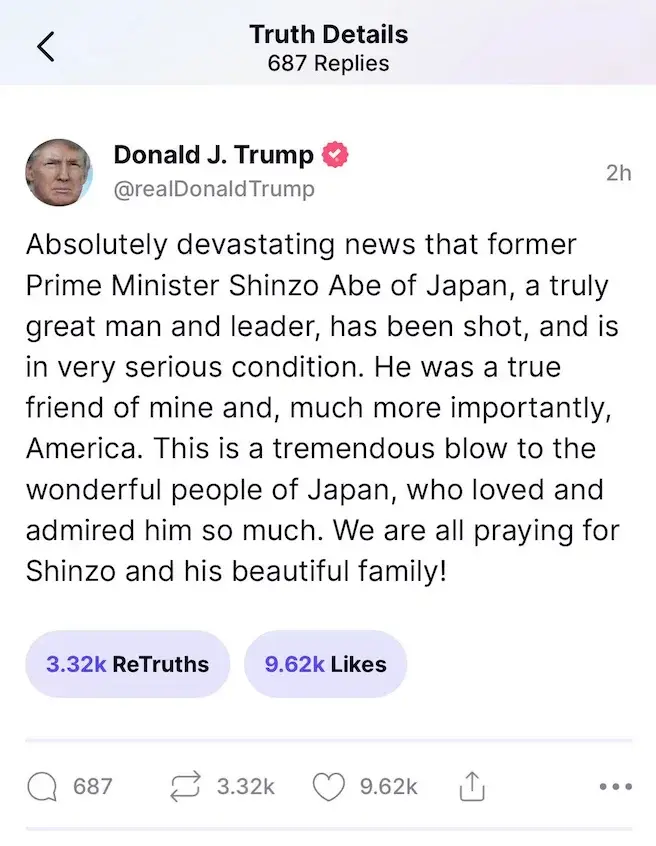Open the Donald J. Trump display name
The height and width of the screenshot is (846, 656).
click(x=213, y=155)
